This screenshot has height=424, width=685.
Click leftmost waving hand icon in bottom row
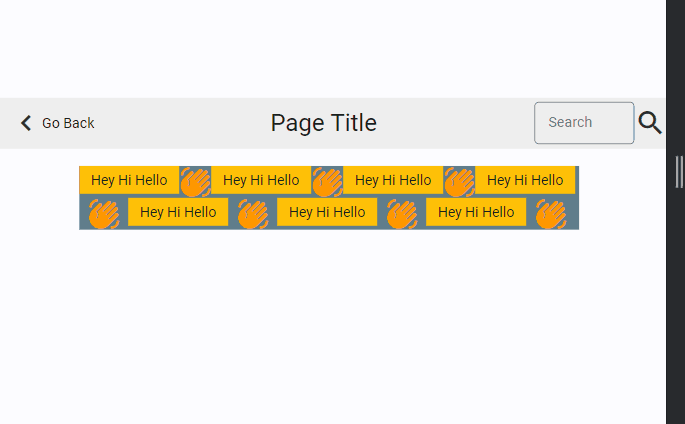click(x=103, y=213)
